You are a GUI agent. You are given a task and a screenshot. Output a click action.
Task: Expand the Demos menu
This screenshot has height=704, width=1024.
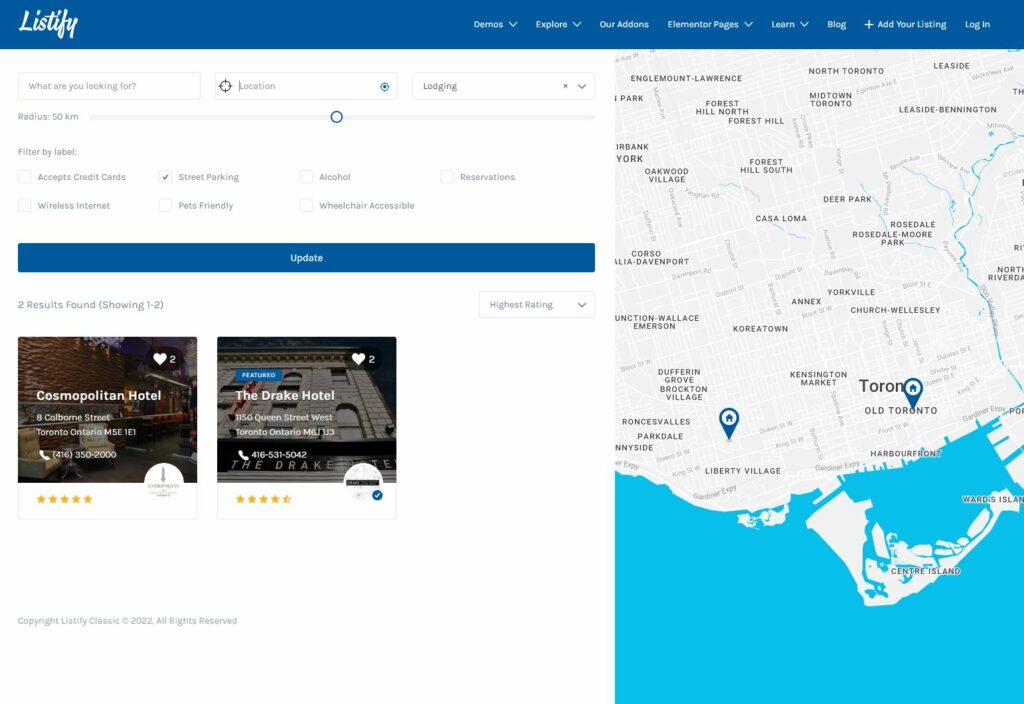[x=495, y=25]
